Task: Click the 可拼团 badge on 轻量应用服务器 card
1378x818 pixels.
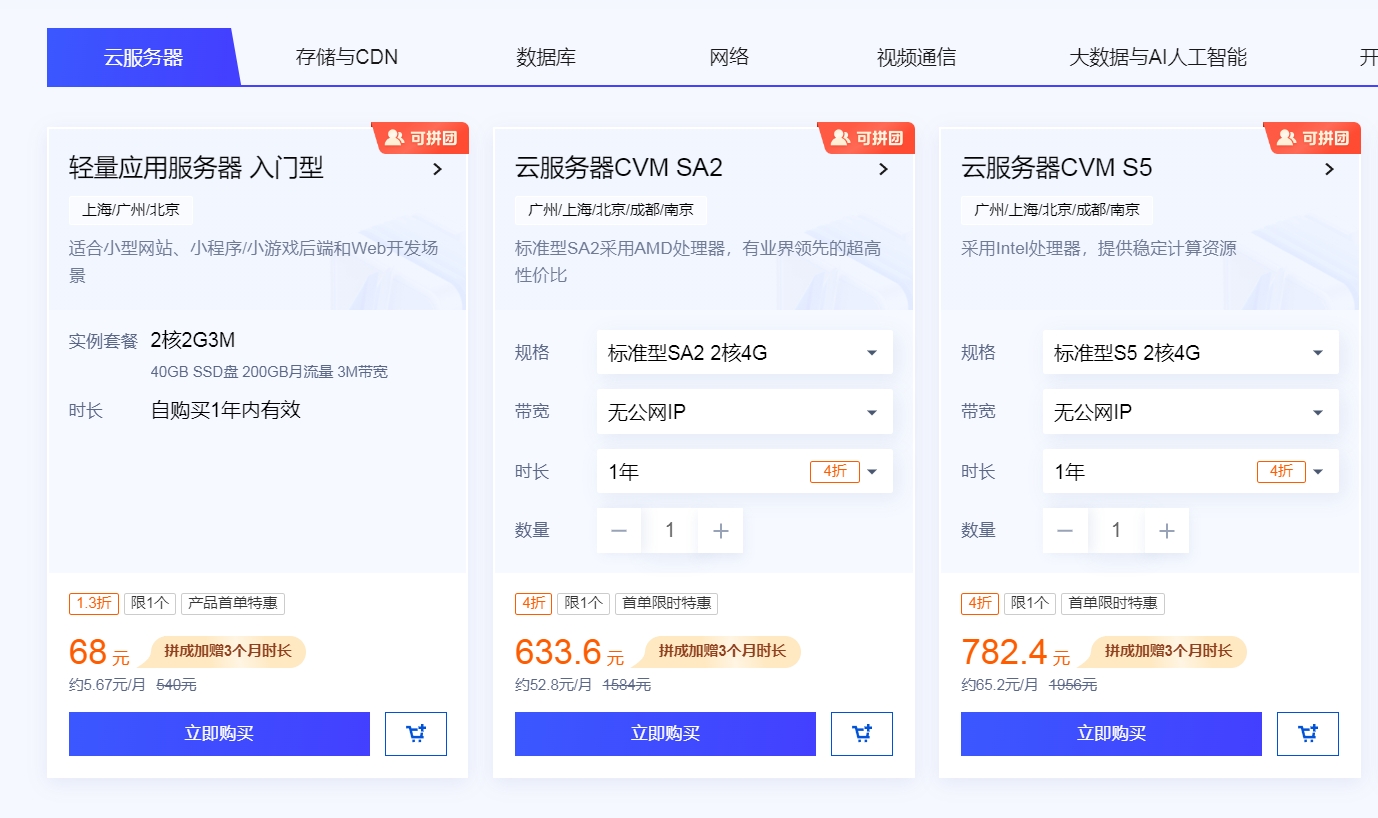Action: (x=420, y=138)
